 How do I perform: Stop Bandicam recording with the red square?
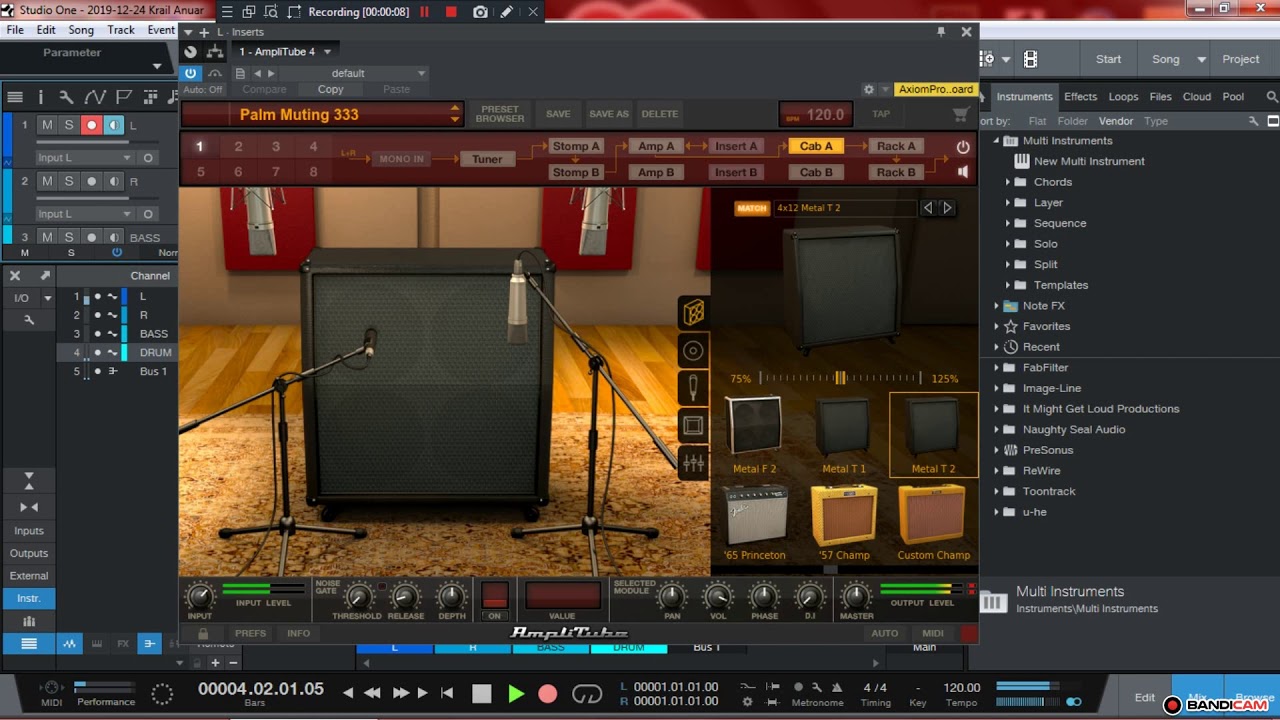[451, 12]
